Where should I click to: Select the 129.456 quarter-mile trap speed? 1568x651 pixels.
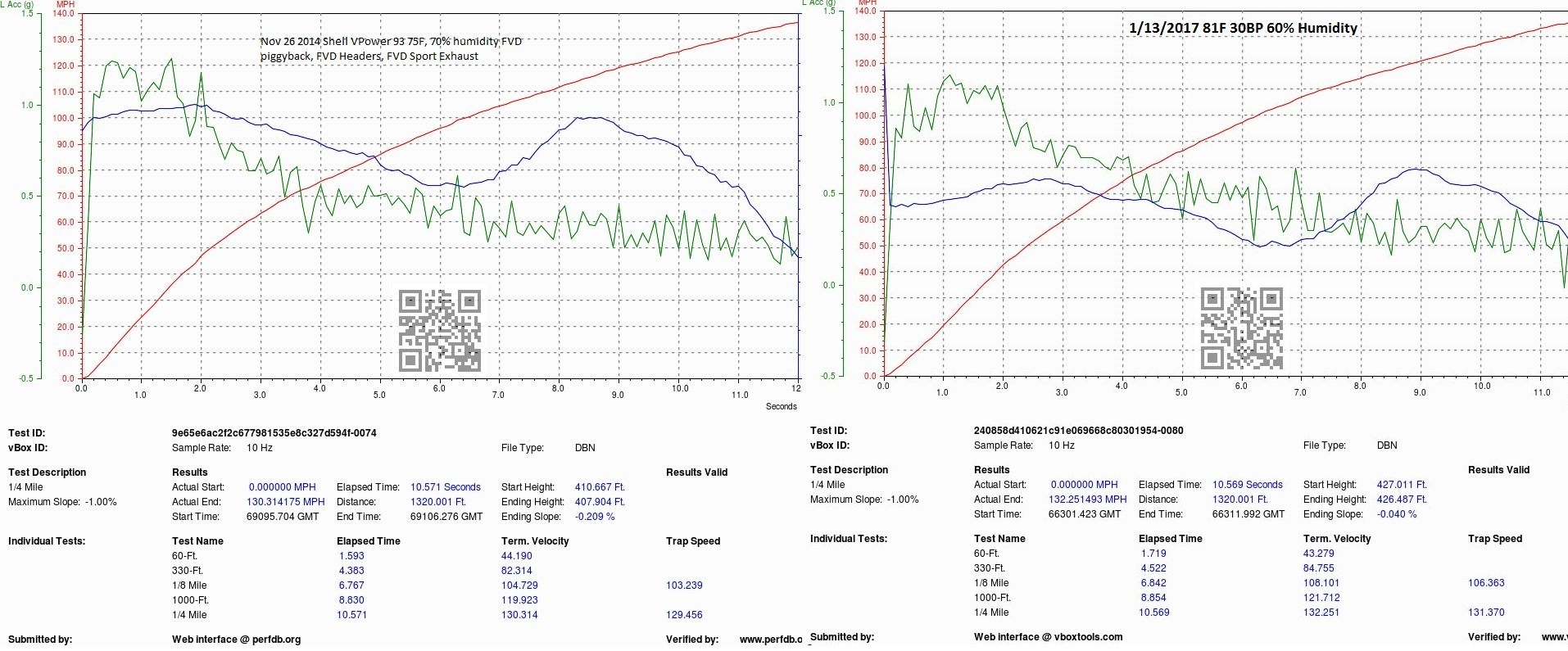coord(684,615)
